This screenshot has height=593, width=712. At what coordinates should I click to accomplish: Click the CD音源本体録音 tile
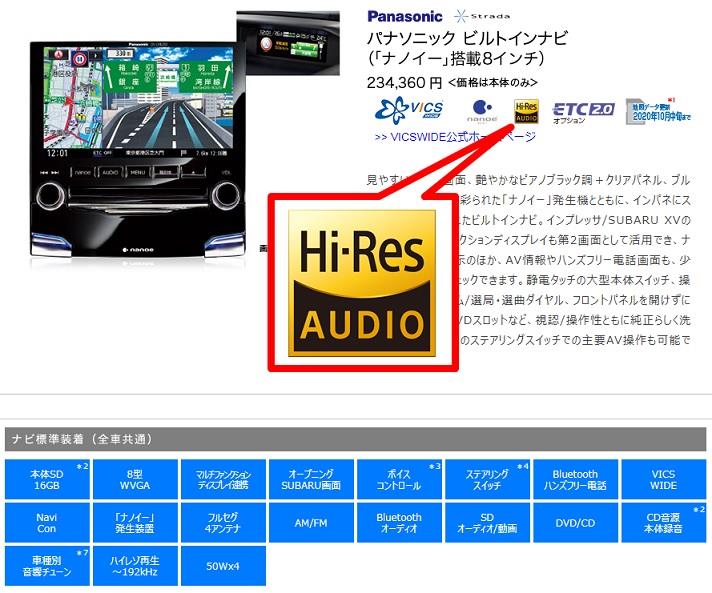664,523
